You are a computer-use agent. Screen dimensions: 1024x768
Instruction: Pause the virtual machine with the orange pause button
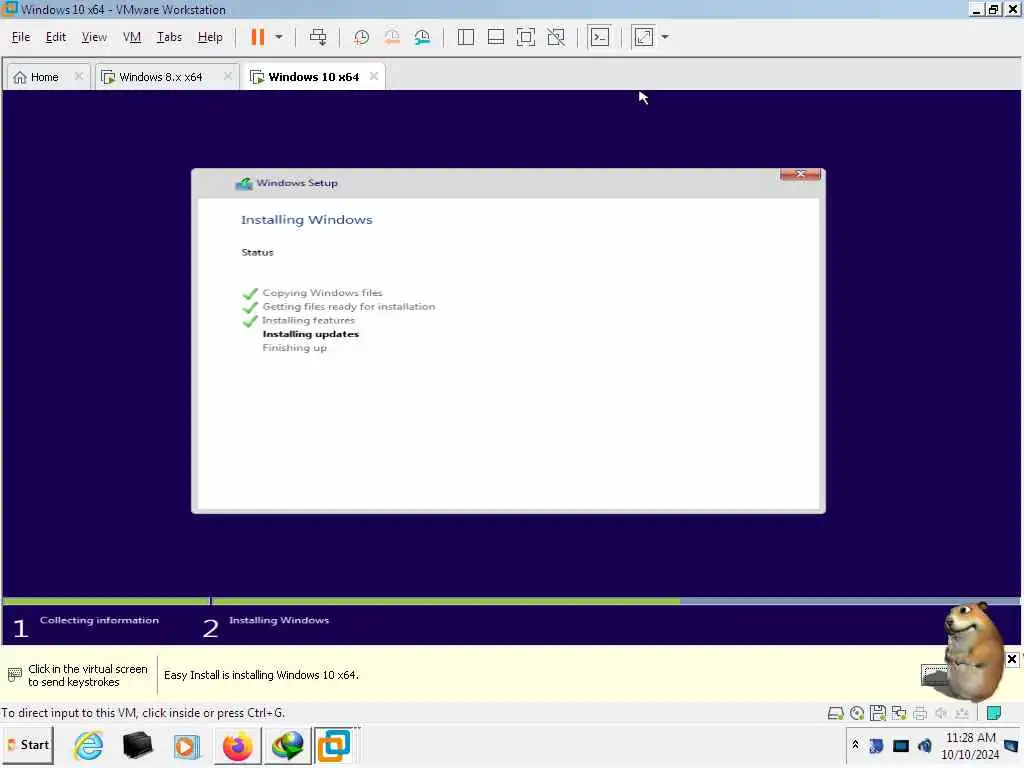point(257,37)
